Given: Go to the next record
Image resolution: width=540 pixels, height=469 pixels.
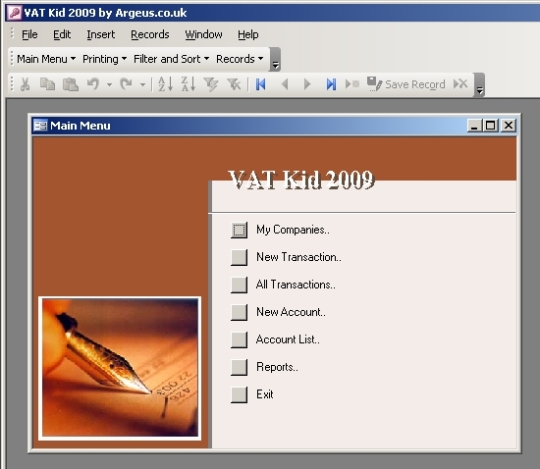Looking at the screenshot, I should (x=307, y=84).
